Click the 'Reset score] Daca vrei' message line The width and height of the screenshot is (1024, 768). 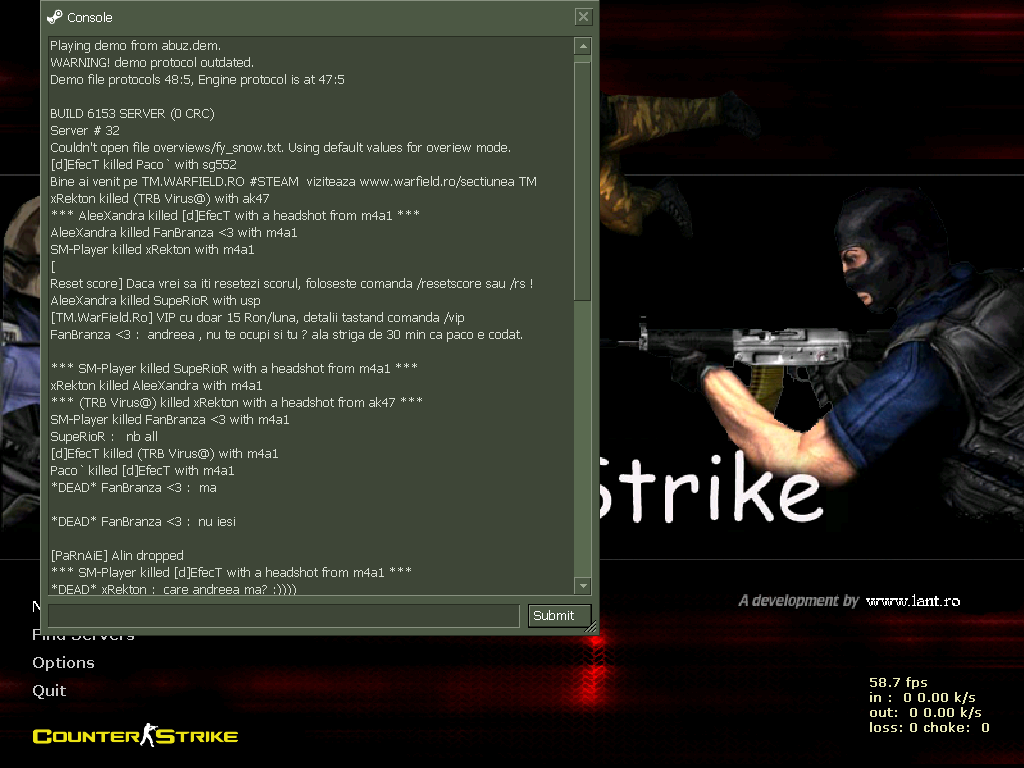tap(292, 283)
